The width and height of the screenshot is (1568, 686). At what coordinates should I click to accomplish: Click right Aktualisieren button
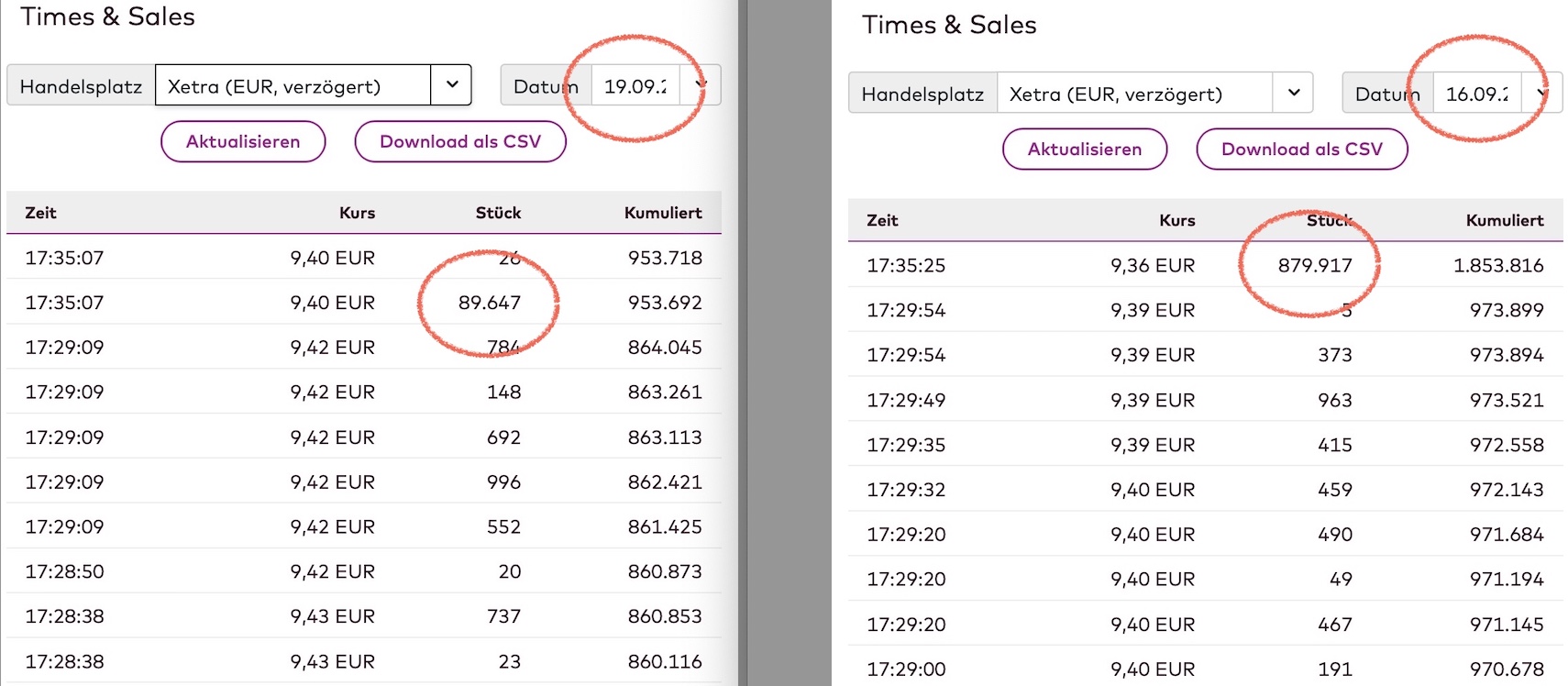pyautogui.click(x=1085, y=149)
